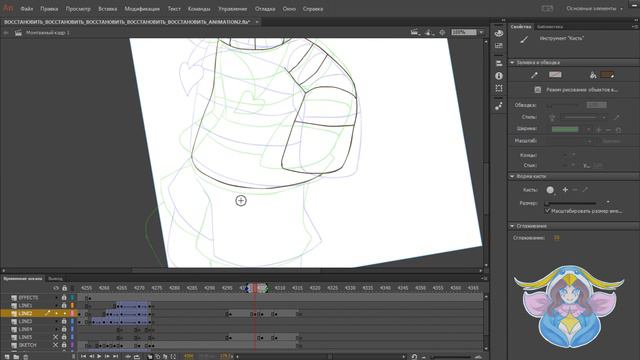
Task: Click frame 4320 on the timeline ruler
Action: coord(315,288)
